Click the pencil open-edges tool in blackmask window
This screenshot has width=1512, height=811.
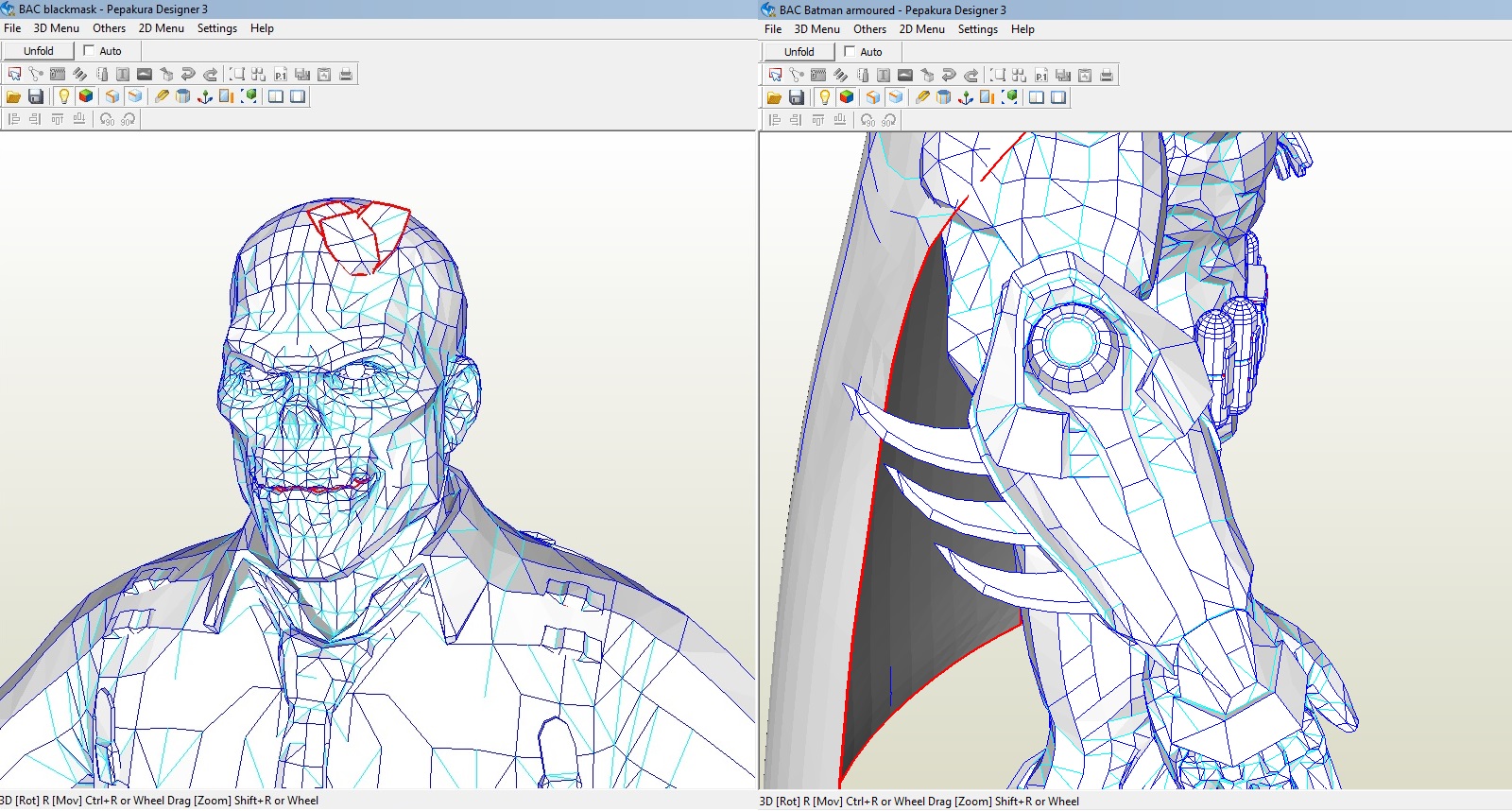point(162,96)
